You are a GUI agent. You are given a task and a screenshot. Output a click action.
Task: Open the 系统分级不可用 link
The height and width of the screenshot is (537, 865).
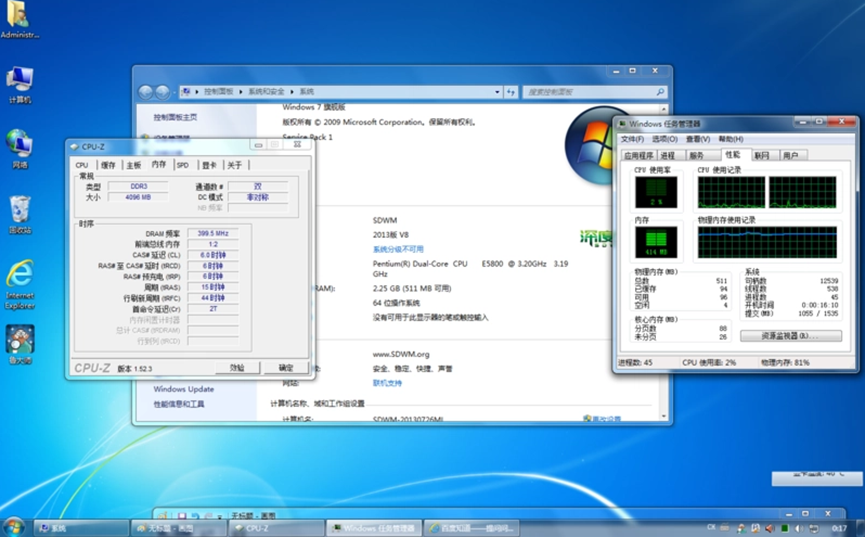click(x=398, y=249)
